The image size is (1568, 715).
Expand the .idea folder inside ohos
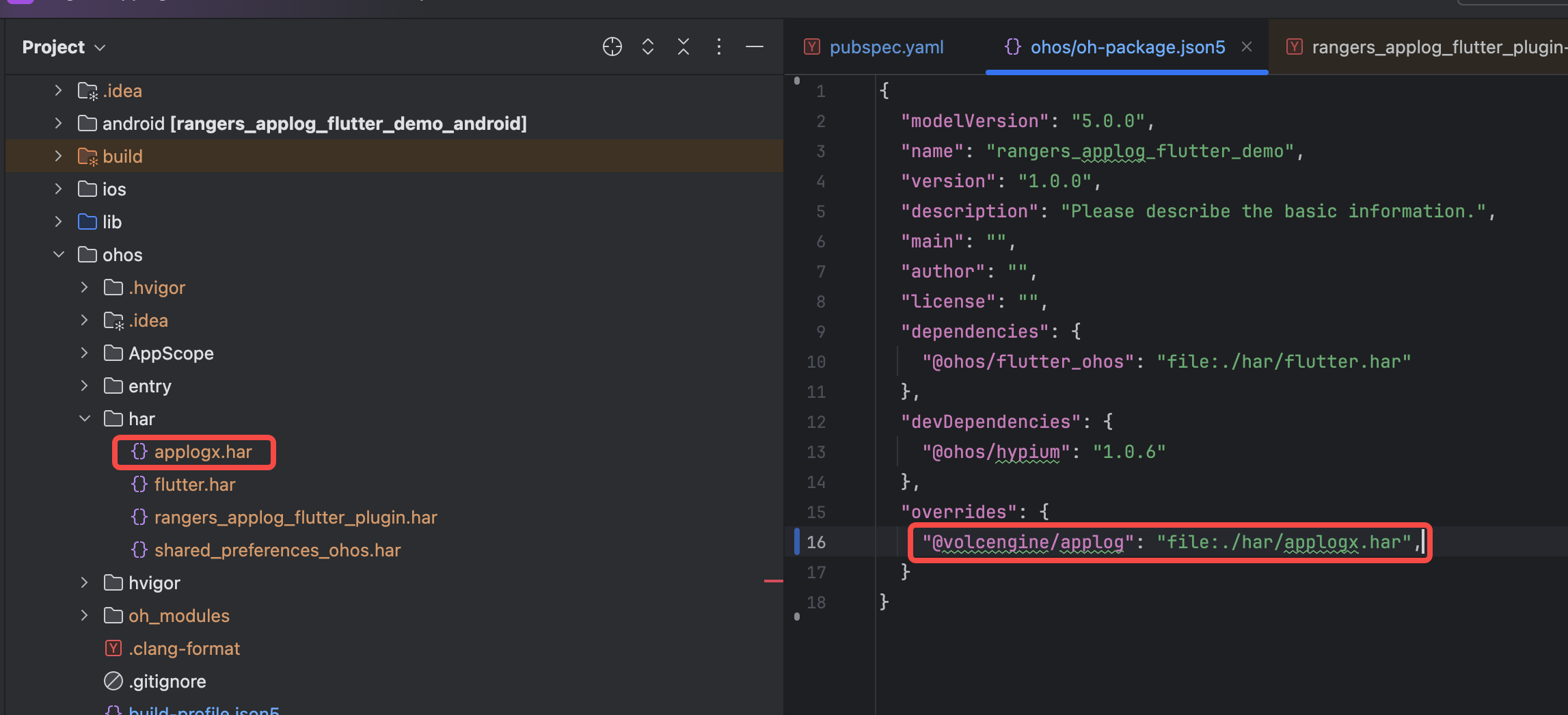(84, 320)
